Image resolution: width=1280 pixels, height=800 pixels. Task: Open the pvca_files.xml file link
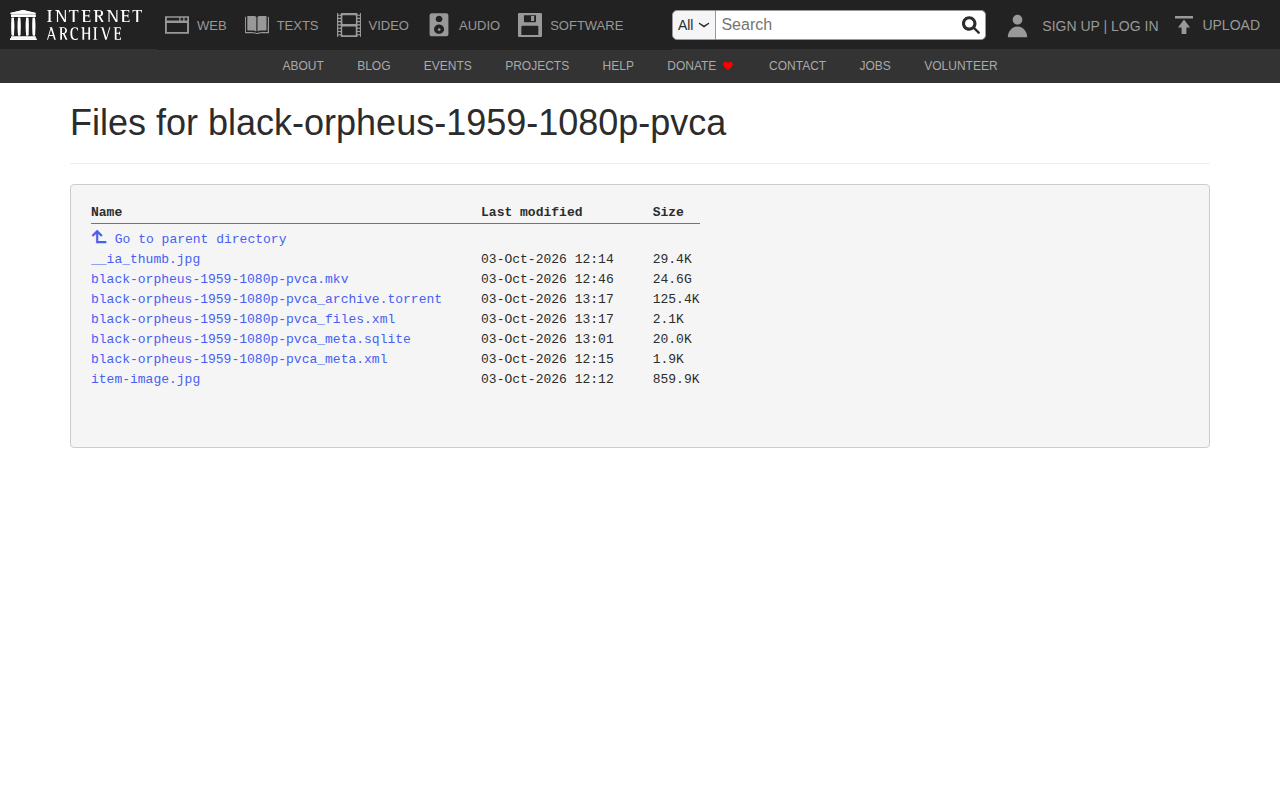tap(243, 319)
